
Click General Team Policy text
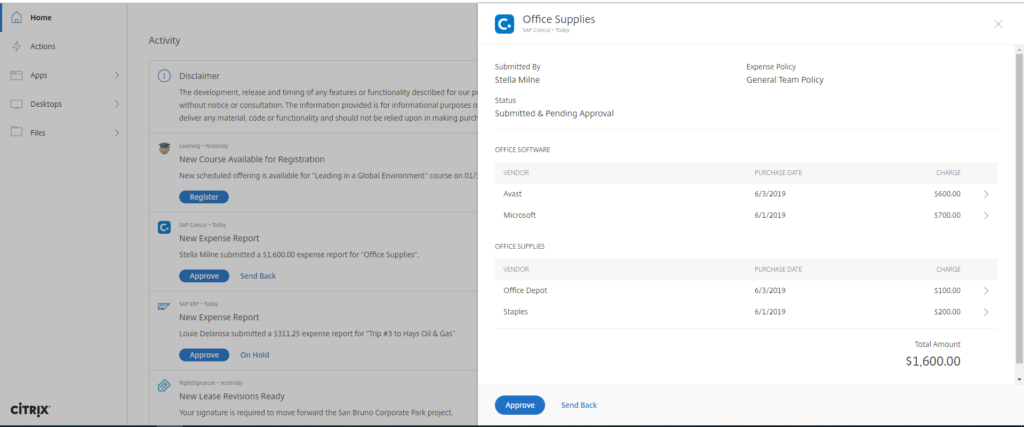pyautogui.click(x=785, y=80)
